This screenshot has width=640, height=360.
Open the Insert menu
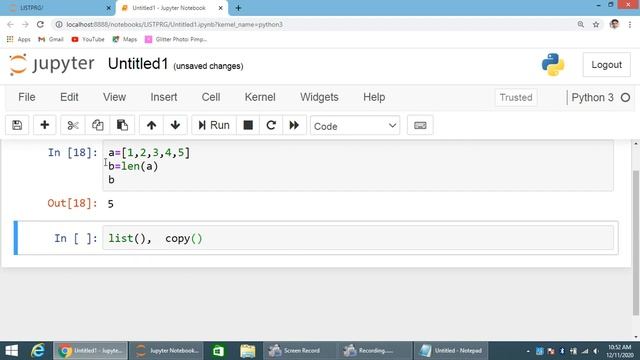tap(164, 97)
